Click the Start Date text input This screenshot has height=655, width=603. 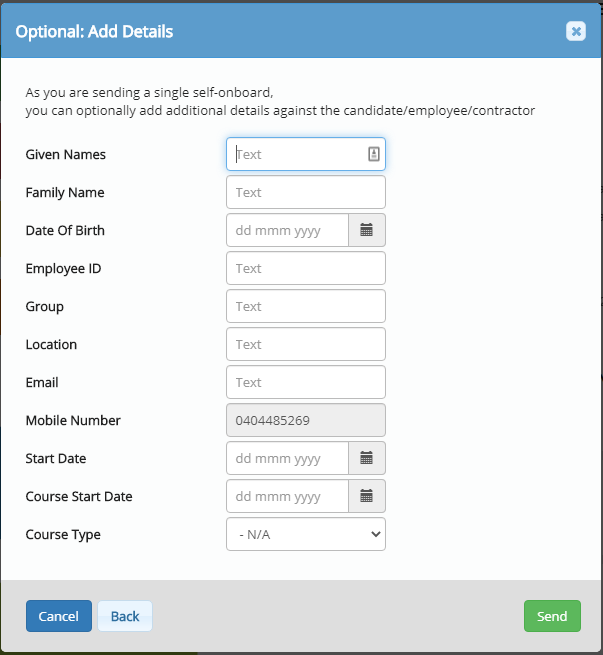pos(288,458)
